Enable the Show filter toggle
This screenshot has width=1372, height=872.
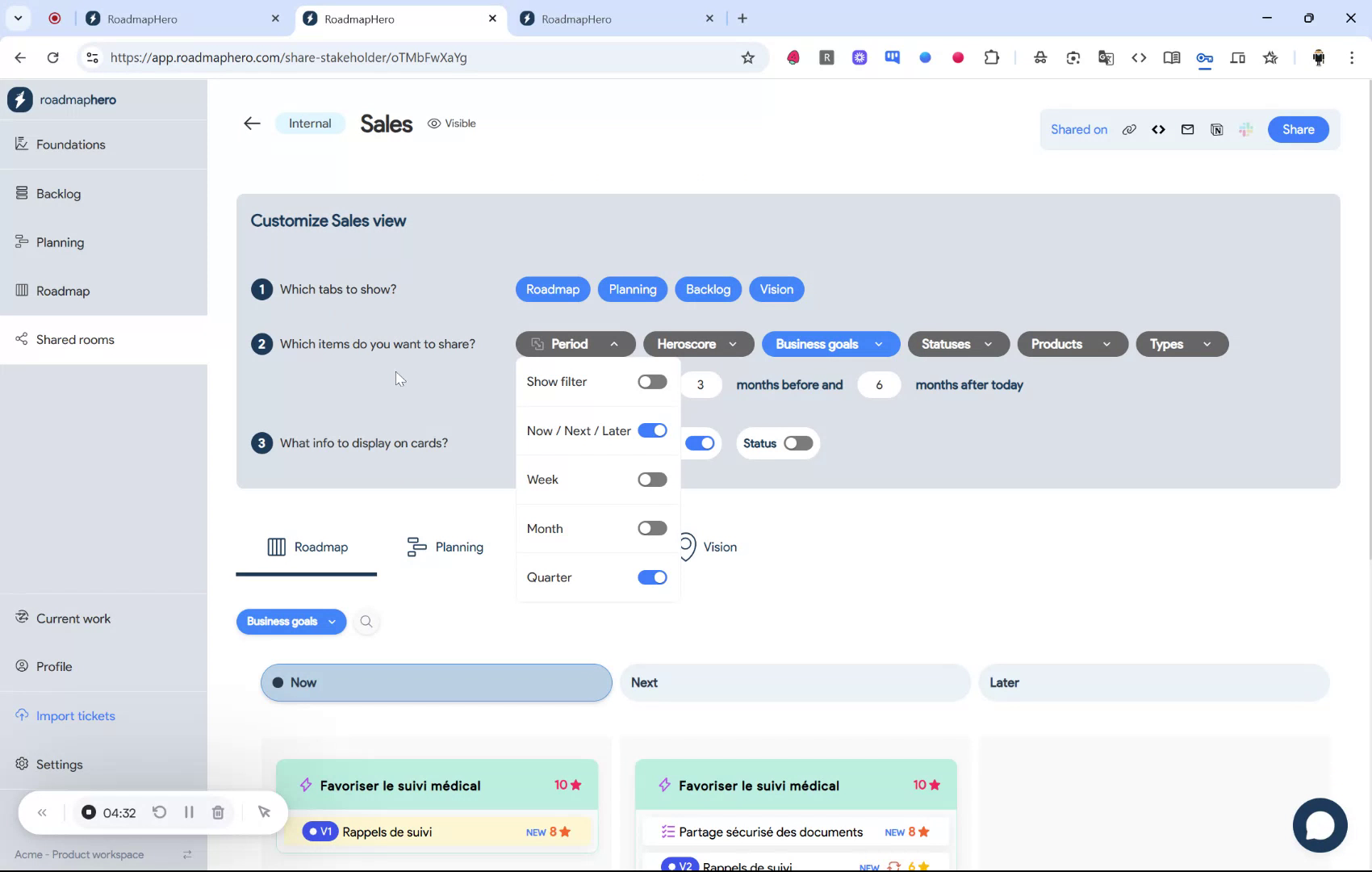[x=652, y=381]
